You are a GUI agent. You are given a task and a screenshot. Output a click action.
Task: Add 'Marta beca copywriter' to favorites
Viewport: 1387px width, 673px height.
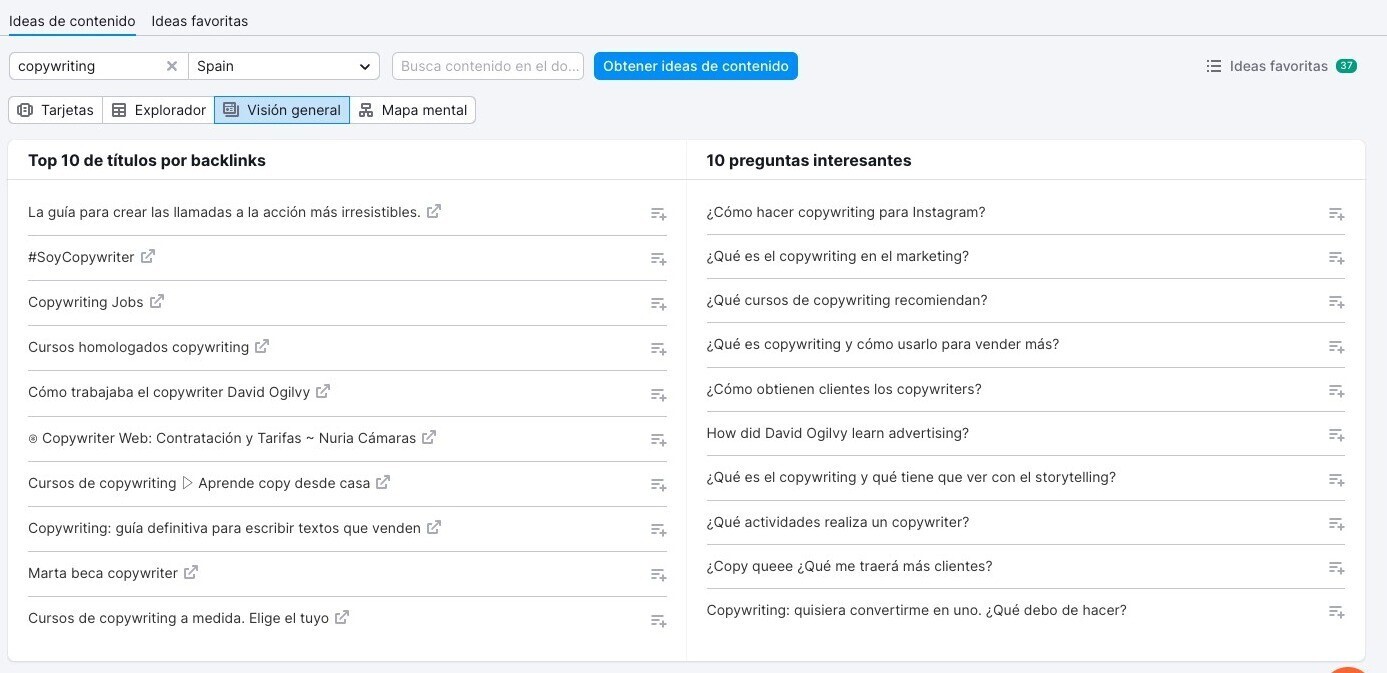pos(658,575)
